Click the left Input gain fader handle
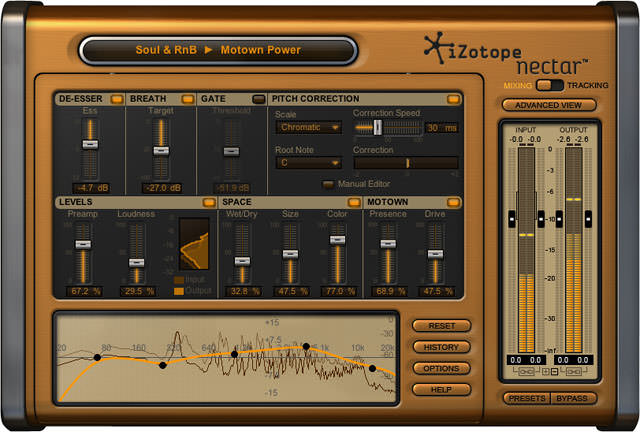Viewport: 640px width, 432px height. 512,219
